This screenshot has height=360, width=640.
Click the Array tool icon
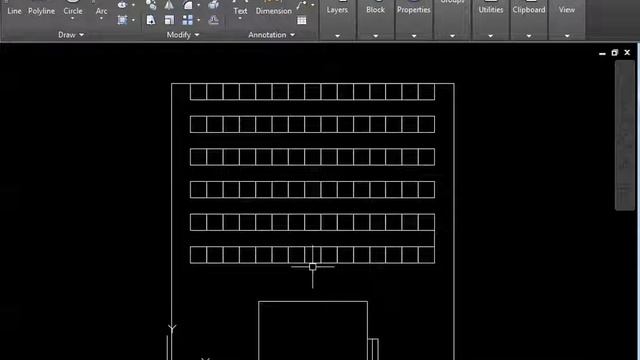[x=188, y=20]
